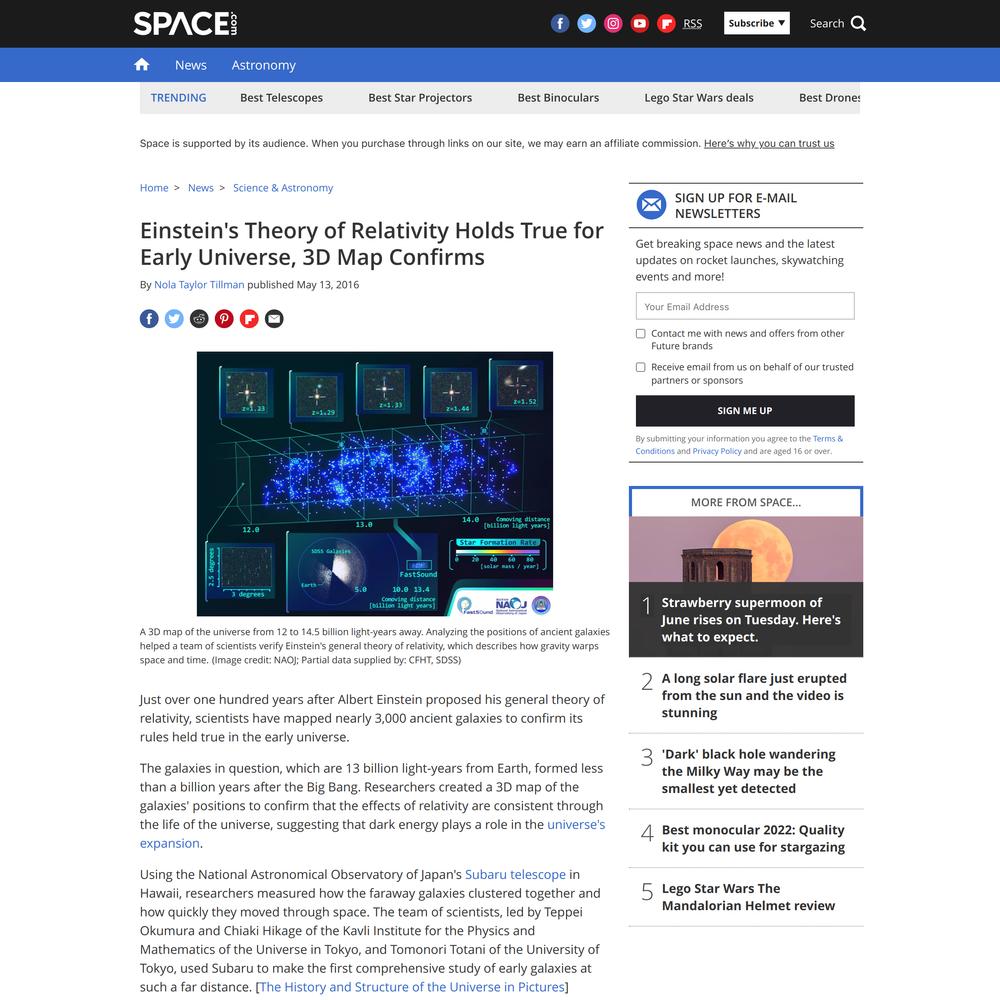
Task: Read Lego Star Wars Mandalorian Helmet review
Action: (x=748, y=897)
